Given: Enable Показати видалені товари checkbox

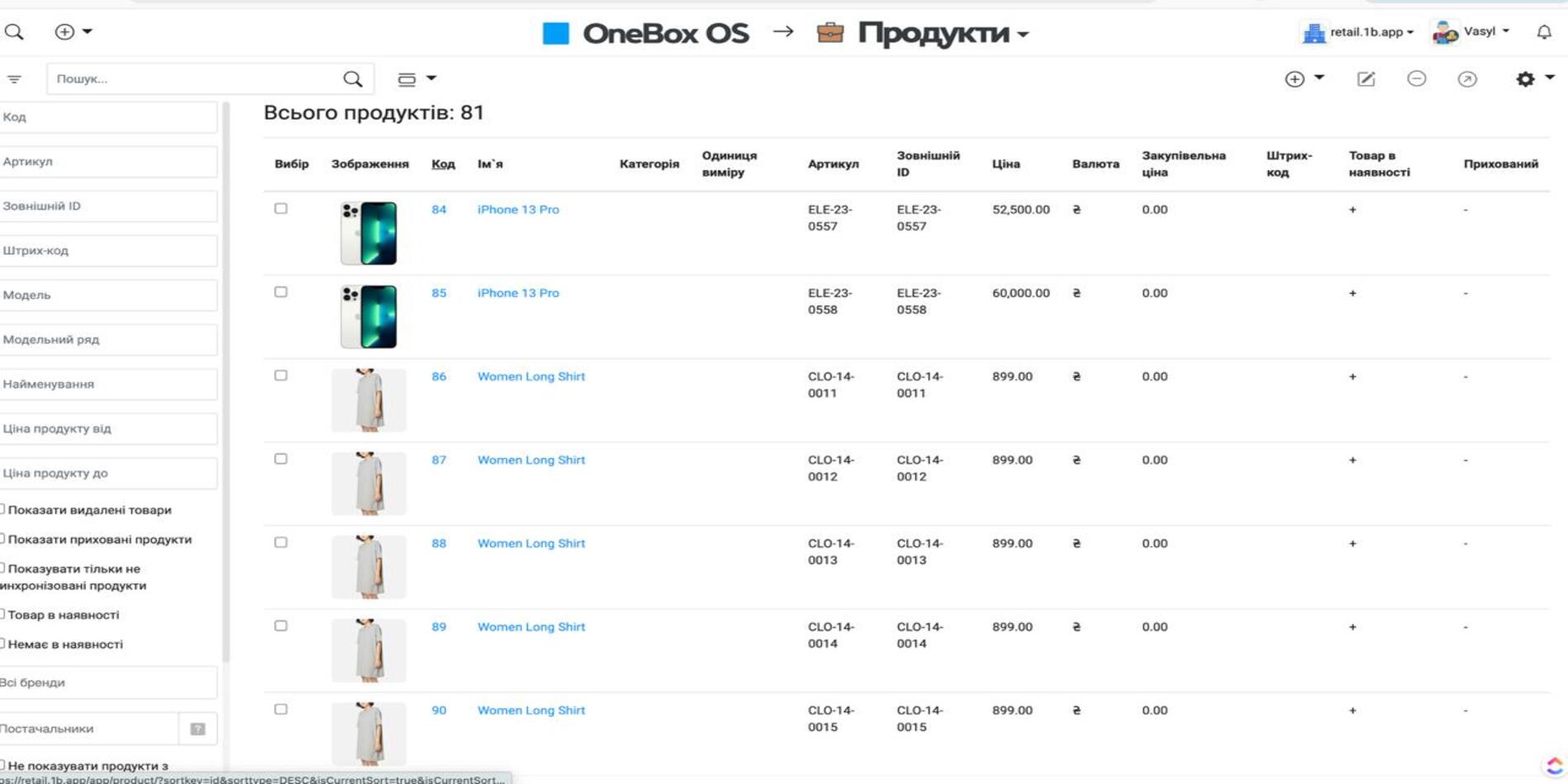Looking at the screenshot, I should tap(2, 510).
